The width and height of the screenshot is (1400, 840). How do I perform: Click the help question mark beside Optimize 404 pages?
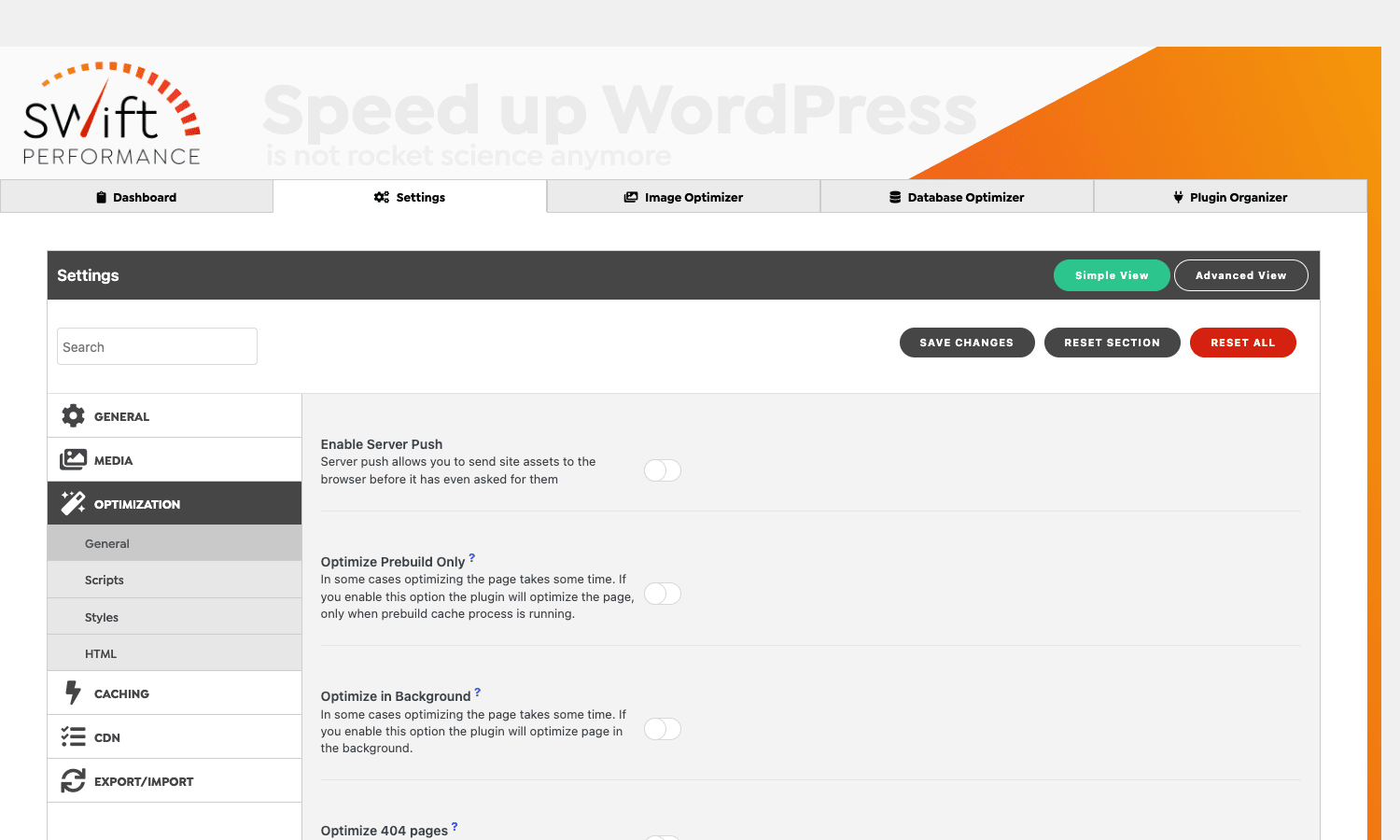(455, 827)
